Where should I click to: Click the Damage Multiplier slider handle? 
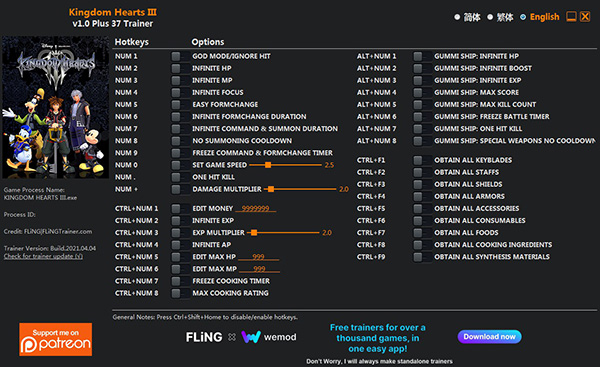271,189
